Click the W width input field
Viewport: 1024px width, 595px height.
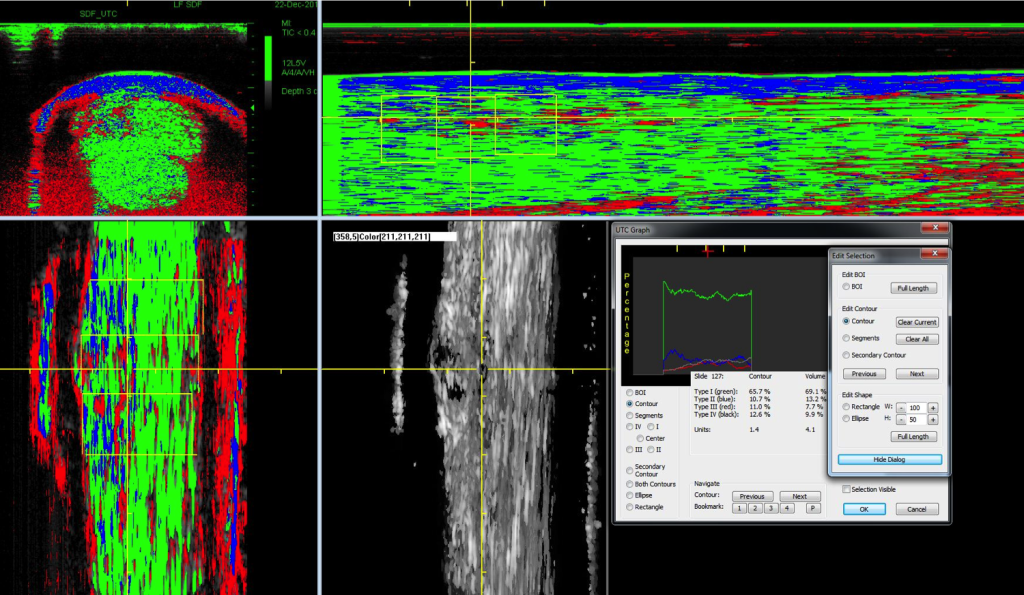(915, 407)
